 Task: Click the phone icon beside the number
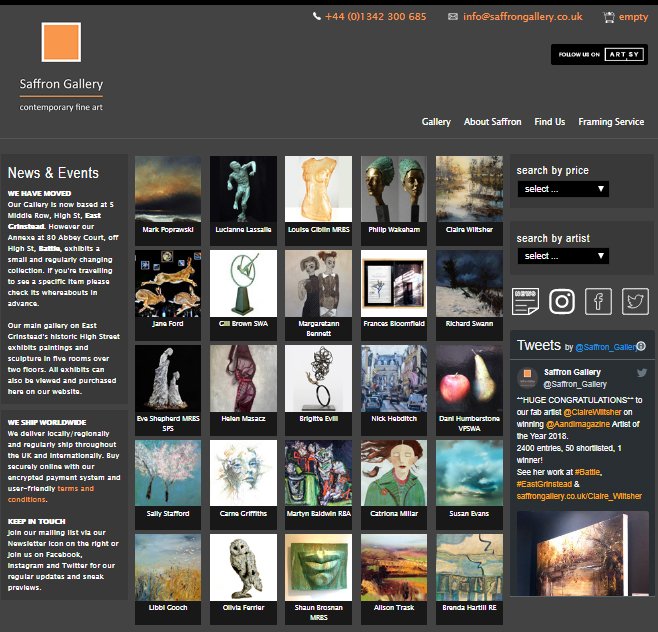[316, 16]
